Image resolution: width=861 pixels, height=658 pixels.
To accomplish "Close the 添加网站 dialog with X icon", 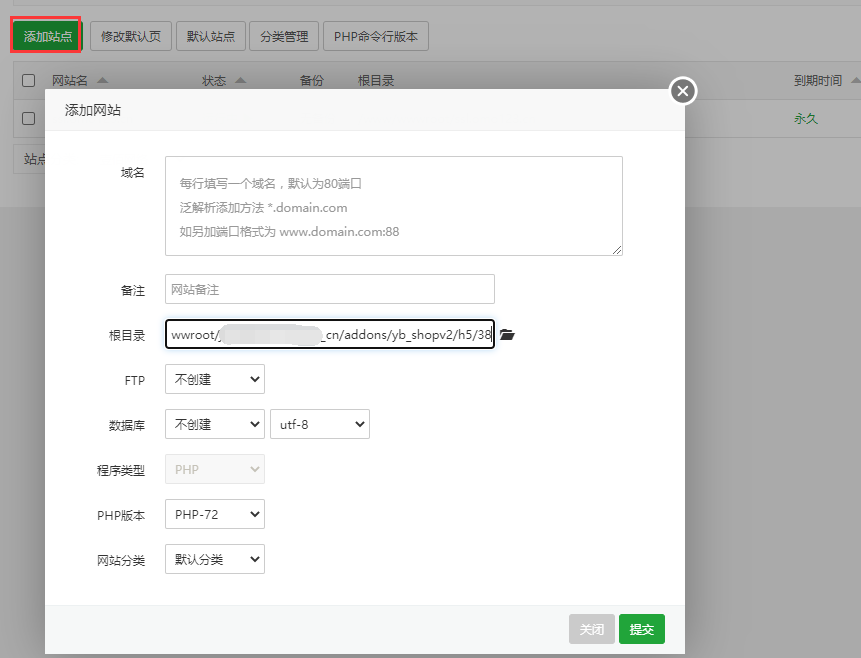I will (683, 92).
